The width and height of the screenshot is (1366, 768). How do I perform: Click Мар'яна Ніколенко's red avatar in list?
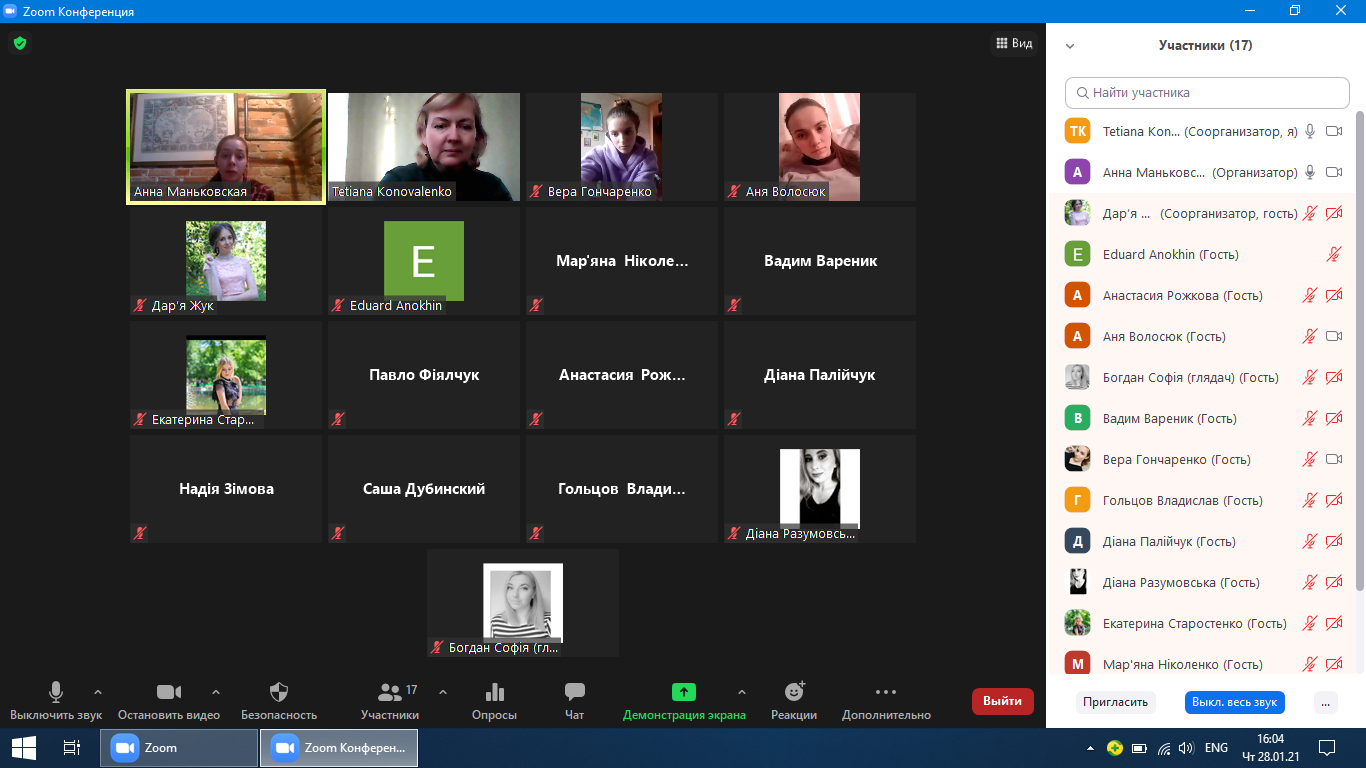1077,664
